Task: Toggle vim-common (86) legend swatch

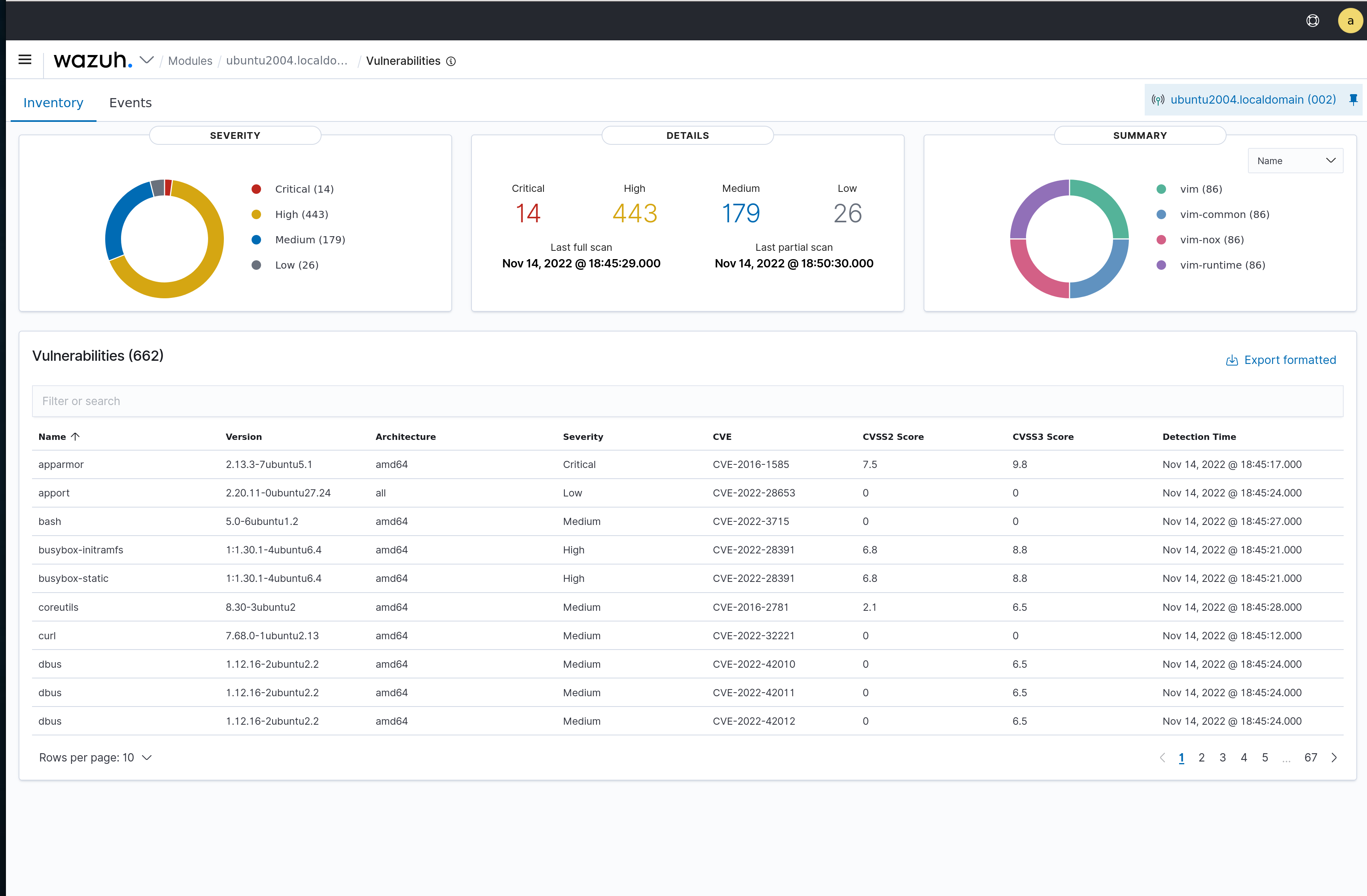Action: coord(1161,214)
